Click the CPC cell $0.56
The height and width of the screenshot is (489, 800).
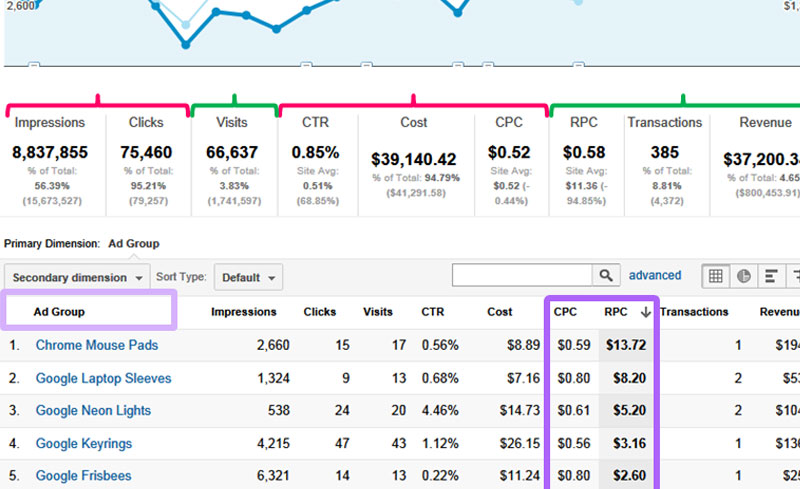tap(574, 444)
